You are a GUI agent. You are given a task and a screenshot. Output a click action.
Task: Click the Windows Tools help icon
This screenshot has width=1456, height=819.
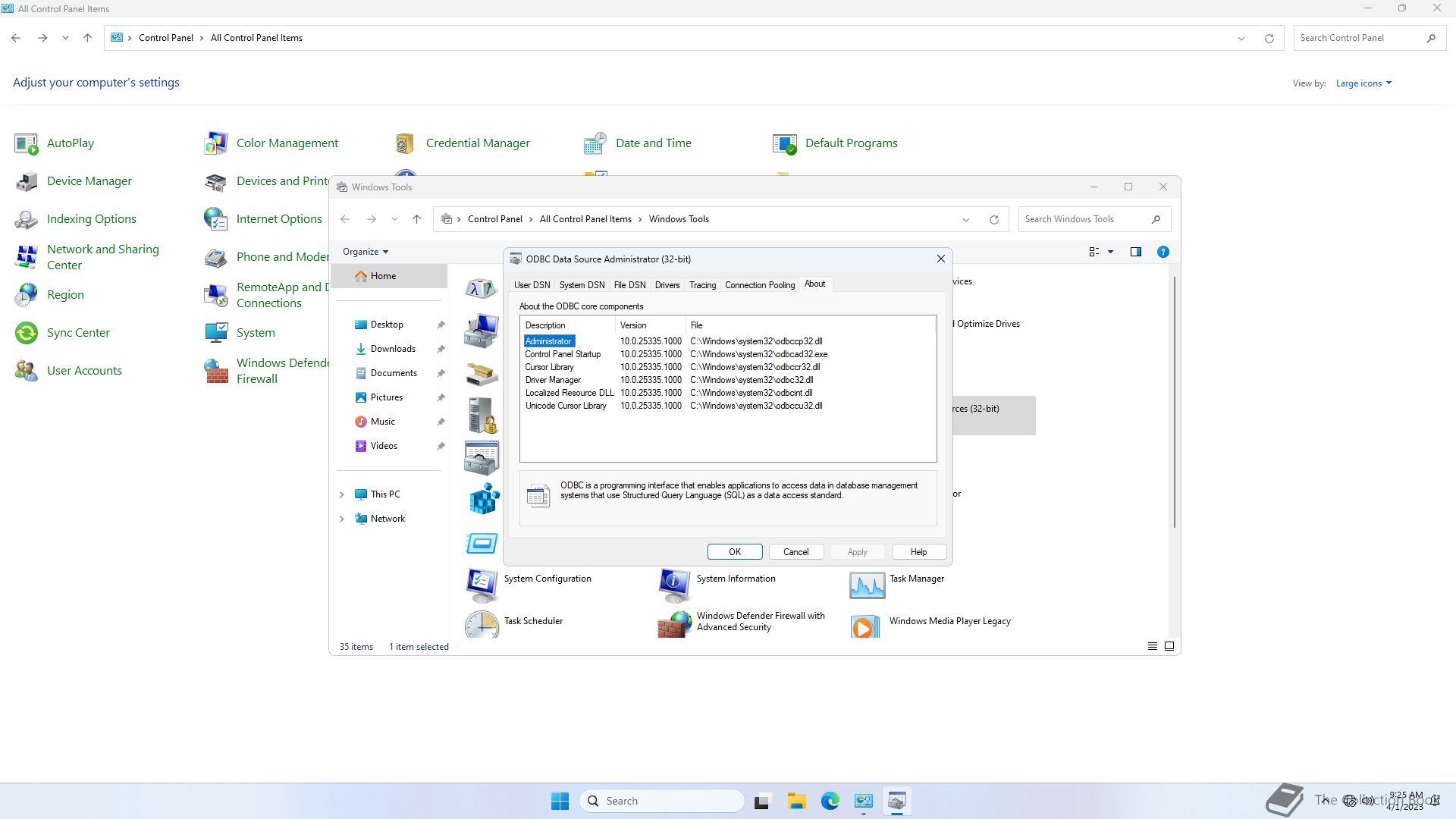(1163, 252)
